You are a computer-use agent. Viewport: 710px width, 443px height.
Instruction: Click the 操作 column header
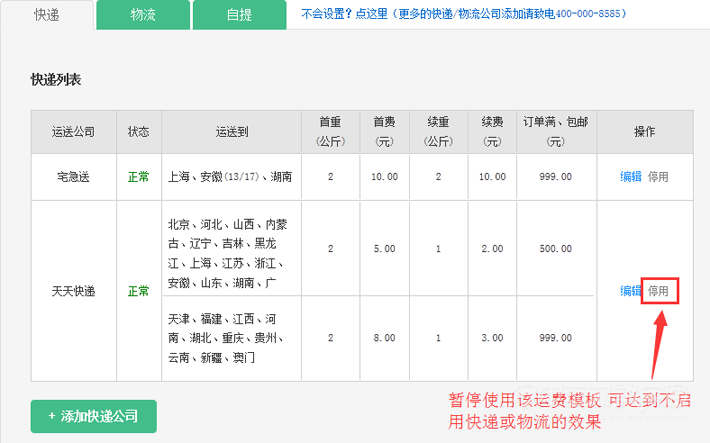[645, 132]
